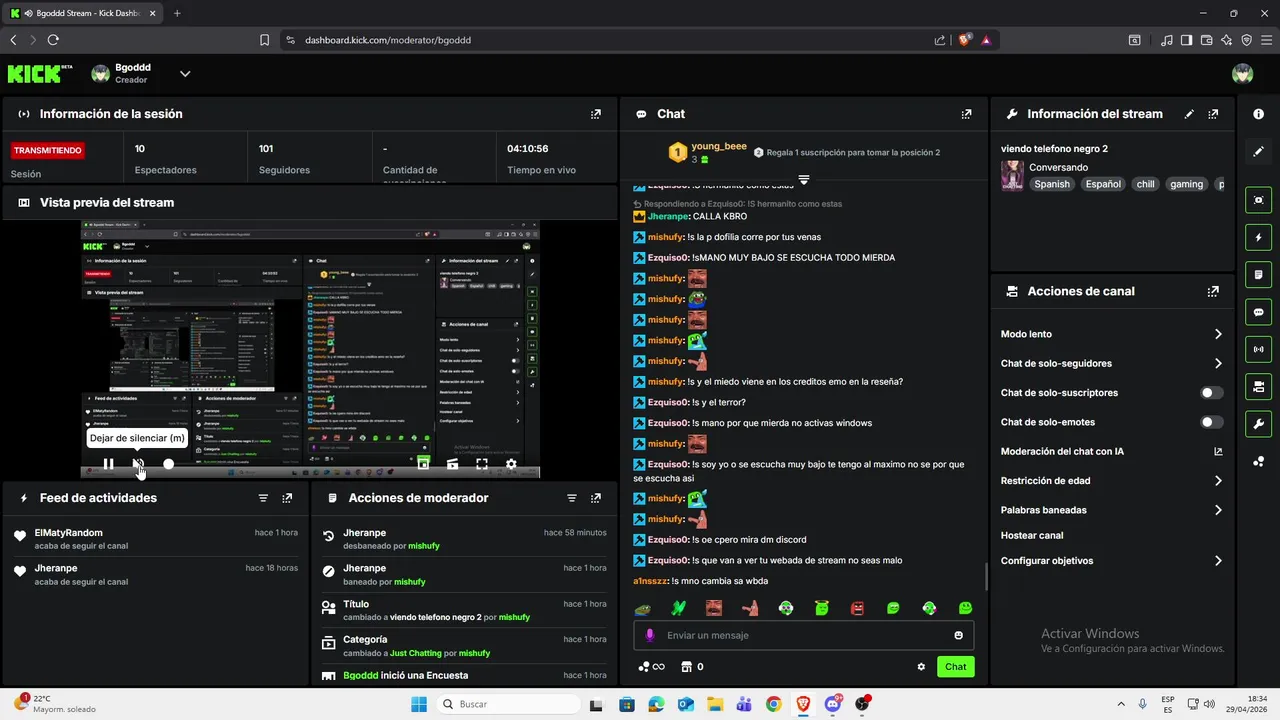Expand Palabras baneadas settings
The height and width of the screenshot is (720, 1280).
click(x=1218, y=510)
